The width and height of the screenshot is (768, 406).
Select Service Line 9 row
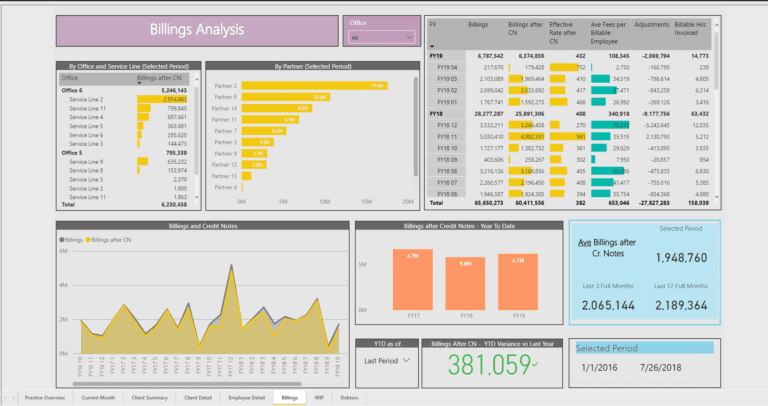pyautogui.click(x=124, y=162)
